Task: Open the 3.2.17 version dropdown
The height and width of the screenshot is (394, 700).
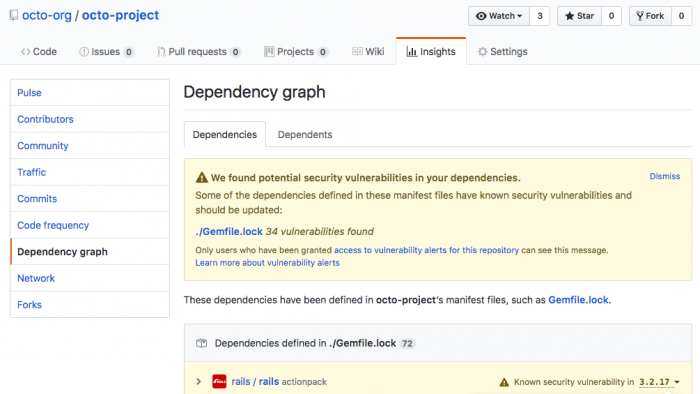Action: pos(659,382)
